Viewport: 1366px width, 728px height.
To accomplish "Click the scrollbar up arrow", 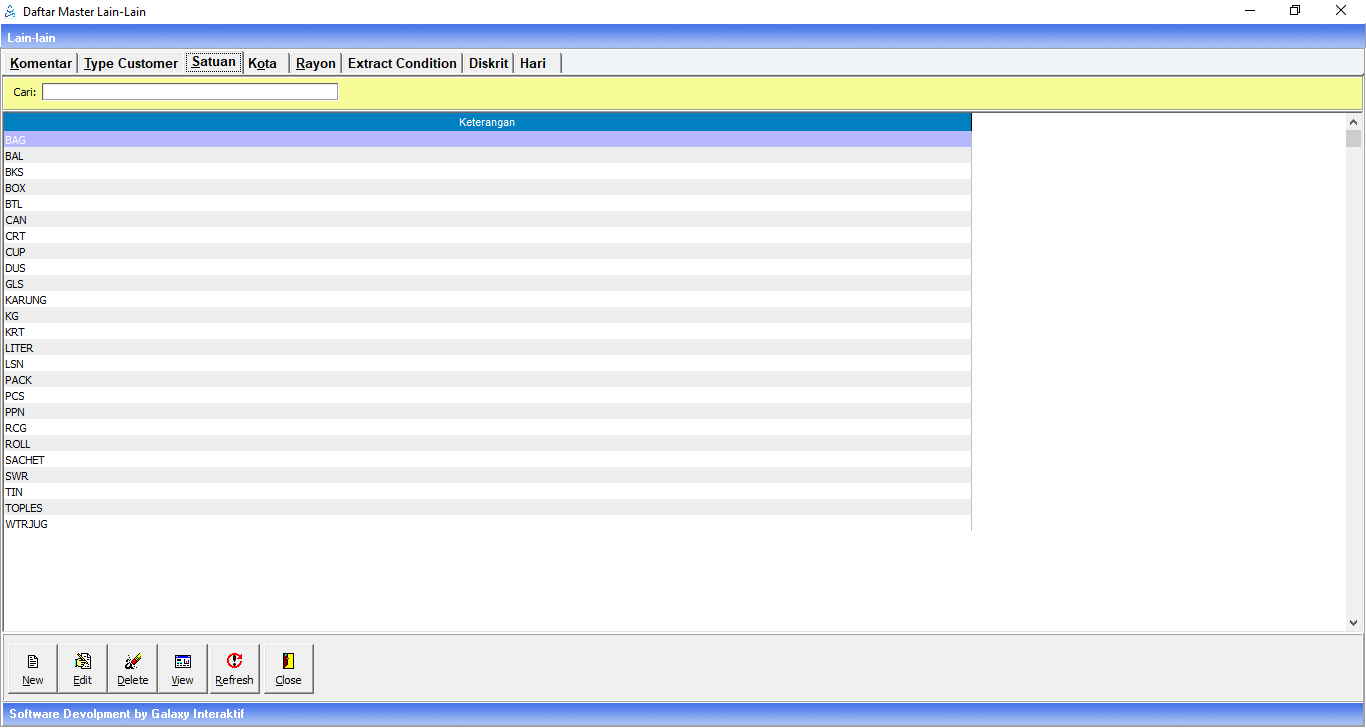I will pyautogui.click(x=1353, y=122).
